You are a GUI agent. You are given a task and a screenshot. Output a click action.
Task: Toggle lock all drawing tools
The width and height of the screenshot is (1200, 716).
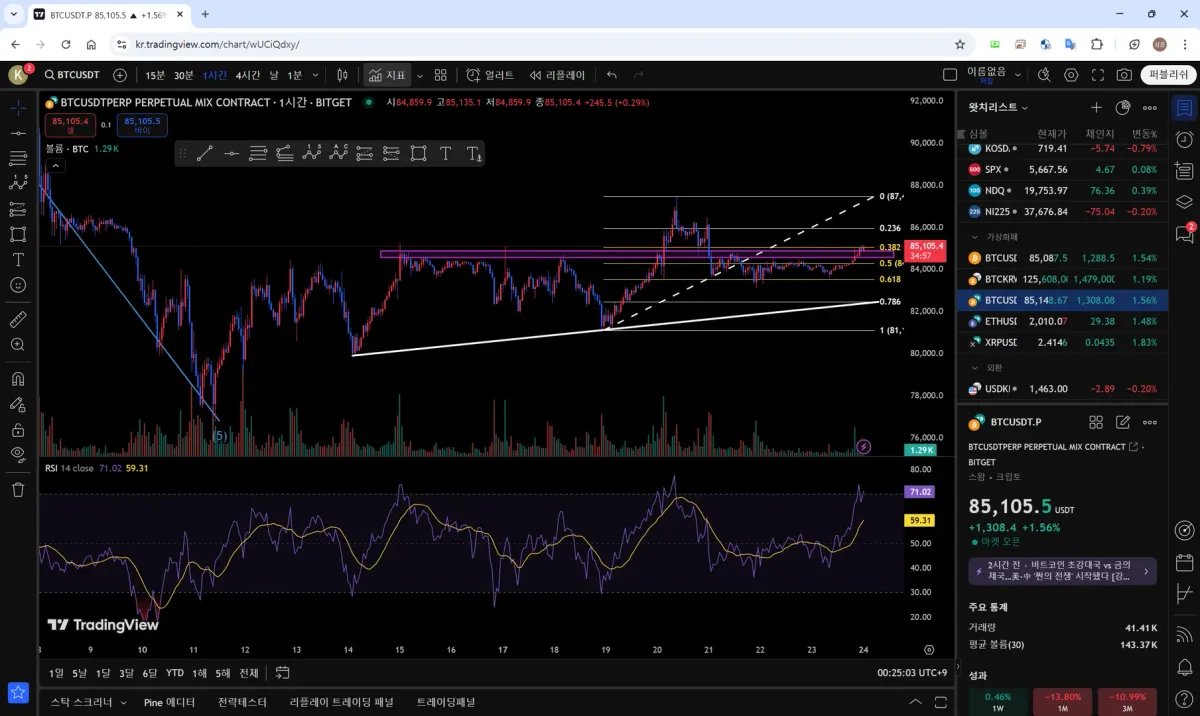[x=18, y=429]
